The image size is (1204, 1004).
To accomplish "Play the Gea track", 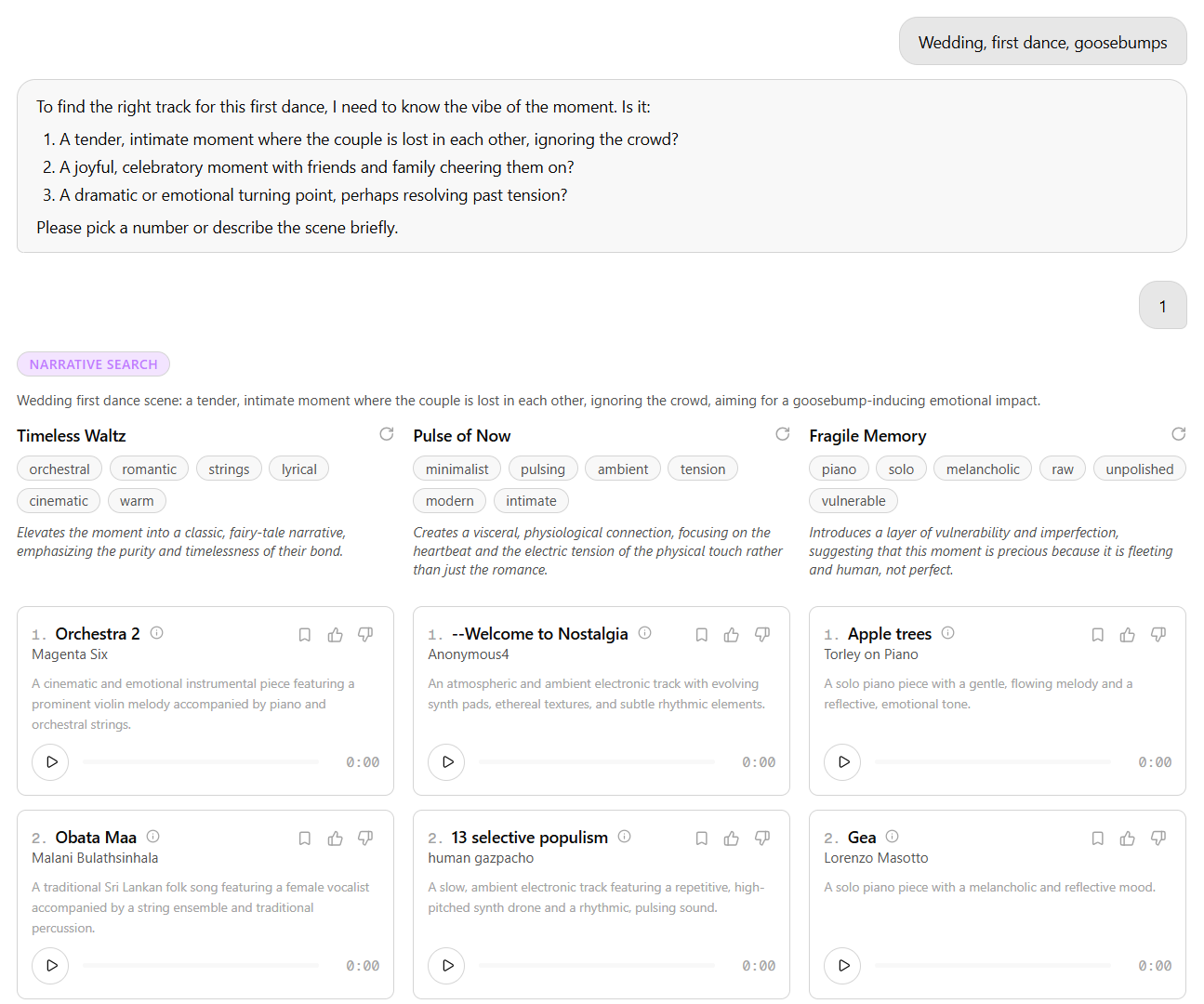I will [843, 966].
